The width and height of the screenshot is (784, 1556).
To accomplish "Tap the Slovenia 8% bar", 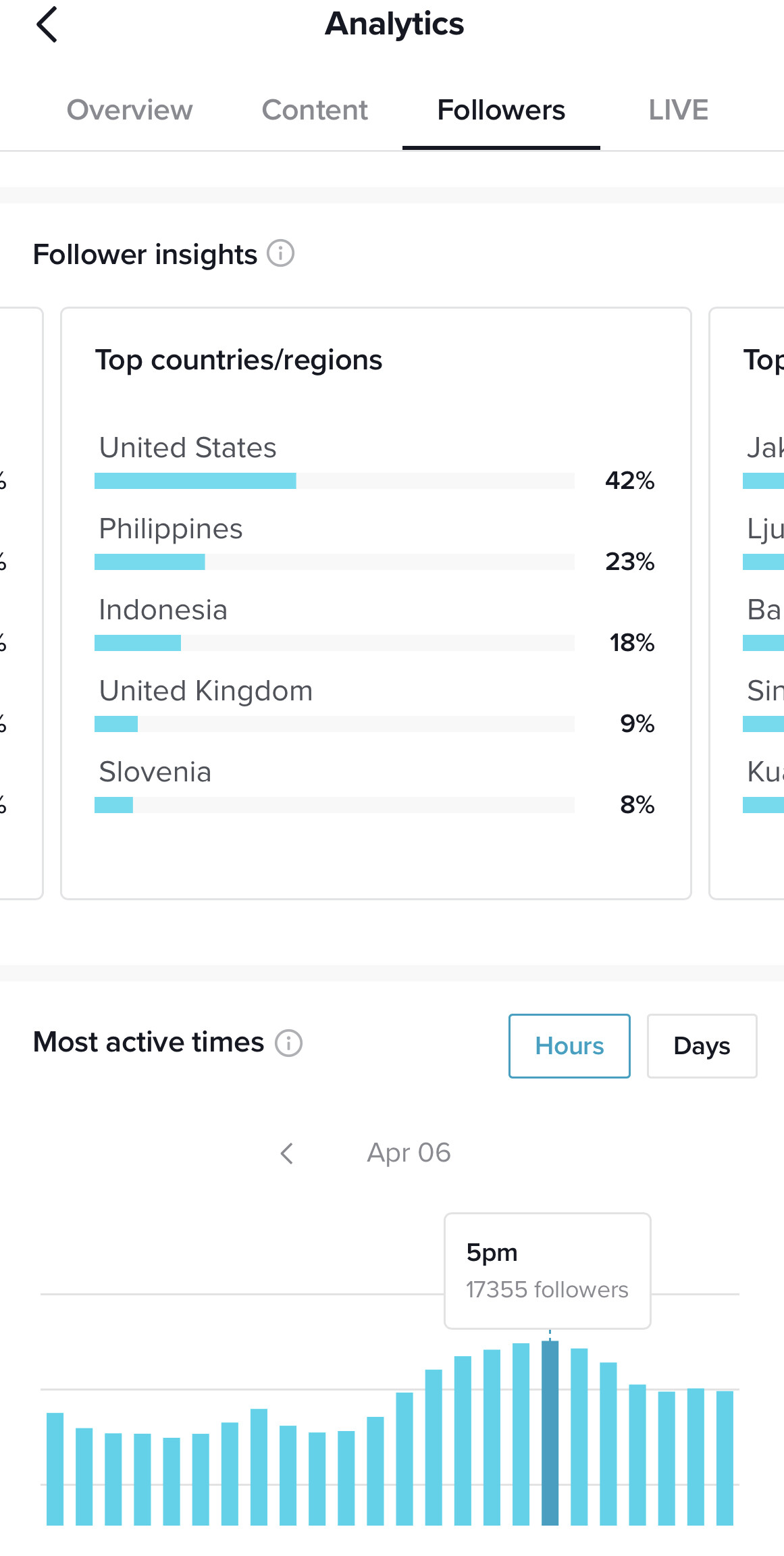I will (334, 805).
